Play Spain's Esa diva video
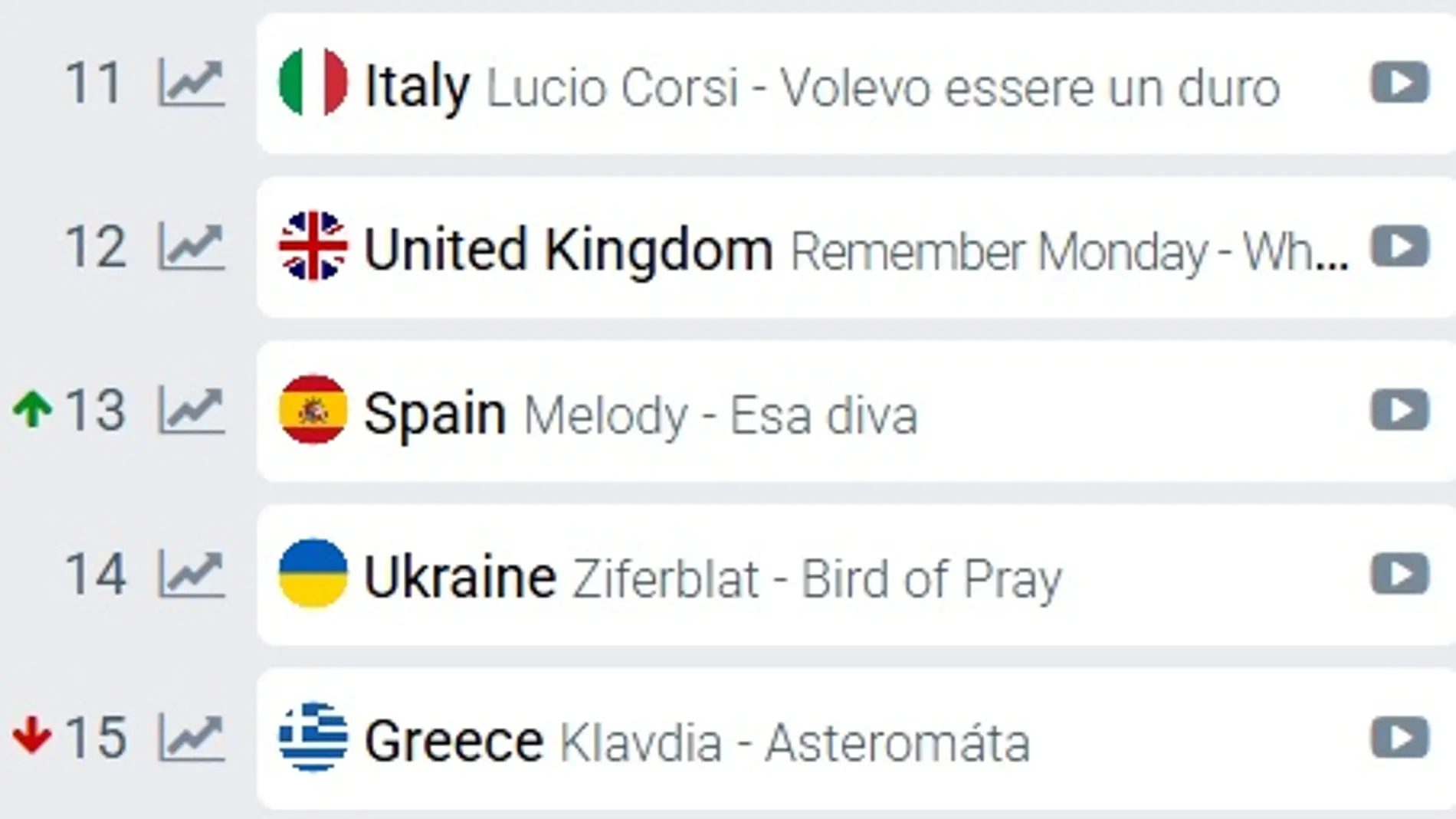Image resolution: width=1456 pixels, height=819 pixels. 1399,411
